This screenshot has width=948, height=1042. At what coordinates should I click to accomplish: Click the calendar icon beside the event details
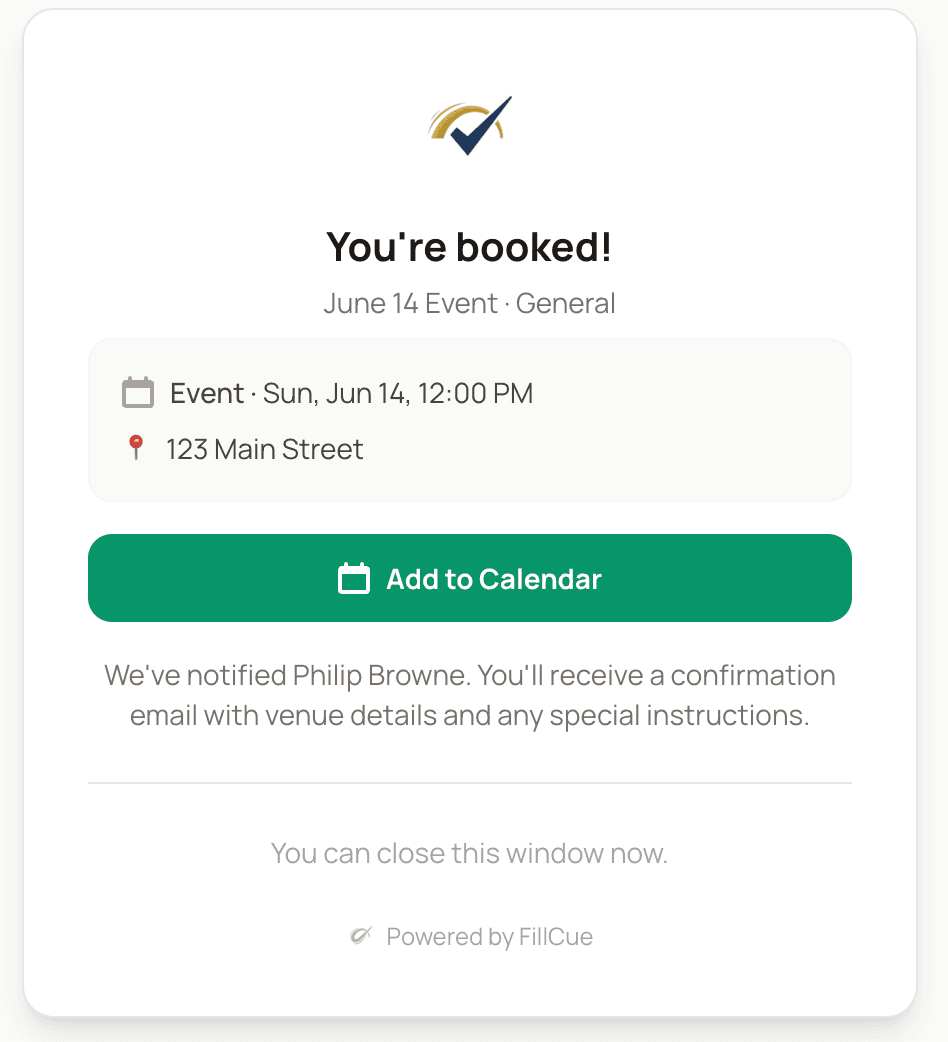coord(139,393)
